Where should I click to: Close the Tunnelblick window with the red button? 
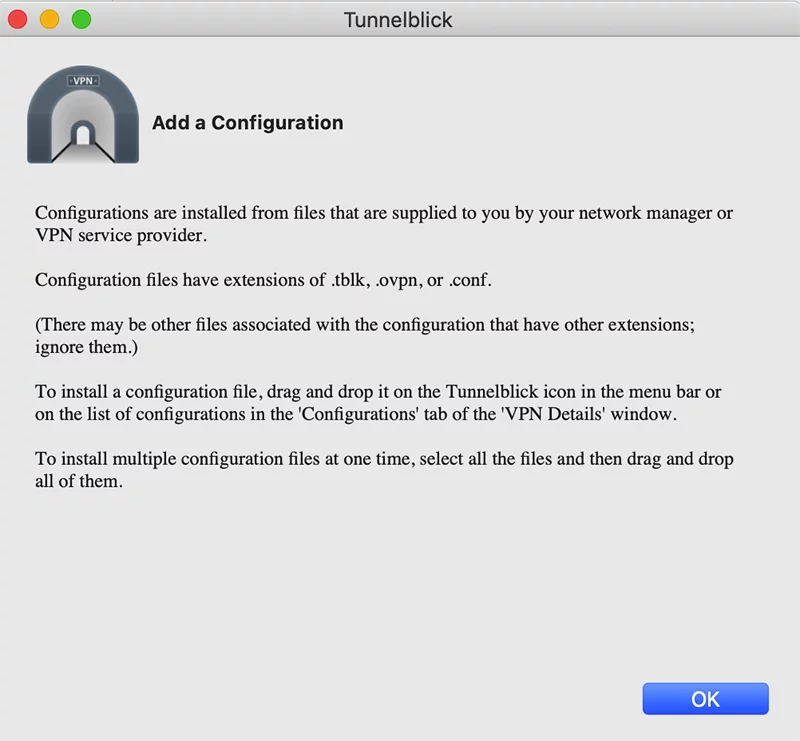pyautogui.click(x=18, y=19)
